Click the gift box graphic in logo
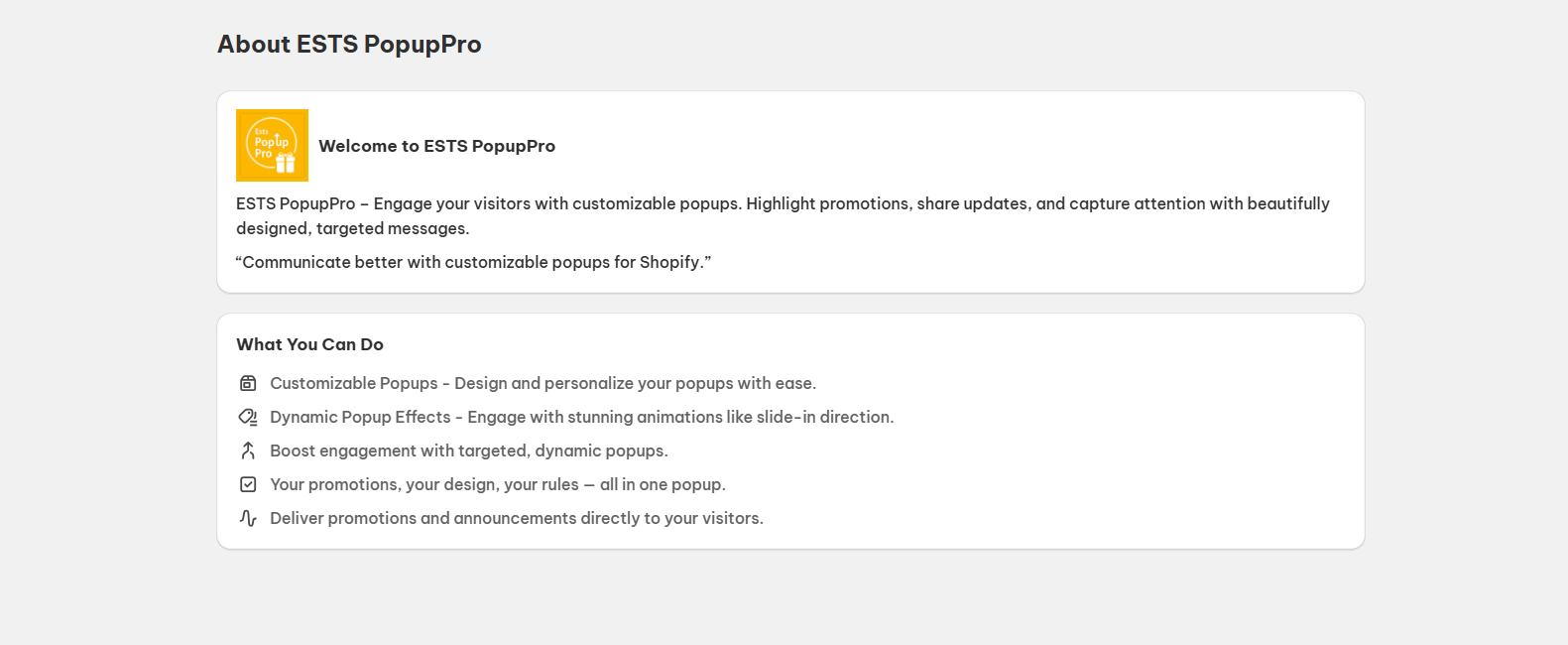This screenshot has width=1568, height=645. coord(286,164)
